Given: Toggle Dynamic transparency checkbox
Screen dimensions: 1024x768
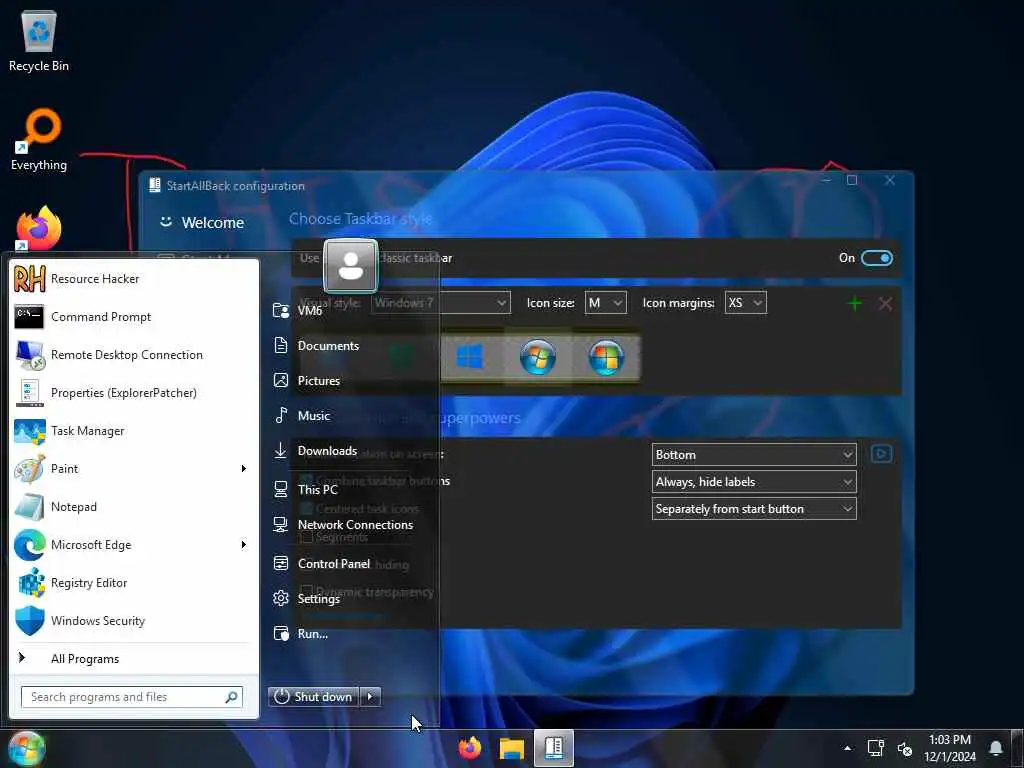Looking at the screenshot, I should tap(306, 592).
